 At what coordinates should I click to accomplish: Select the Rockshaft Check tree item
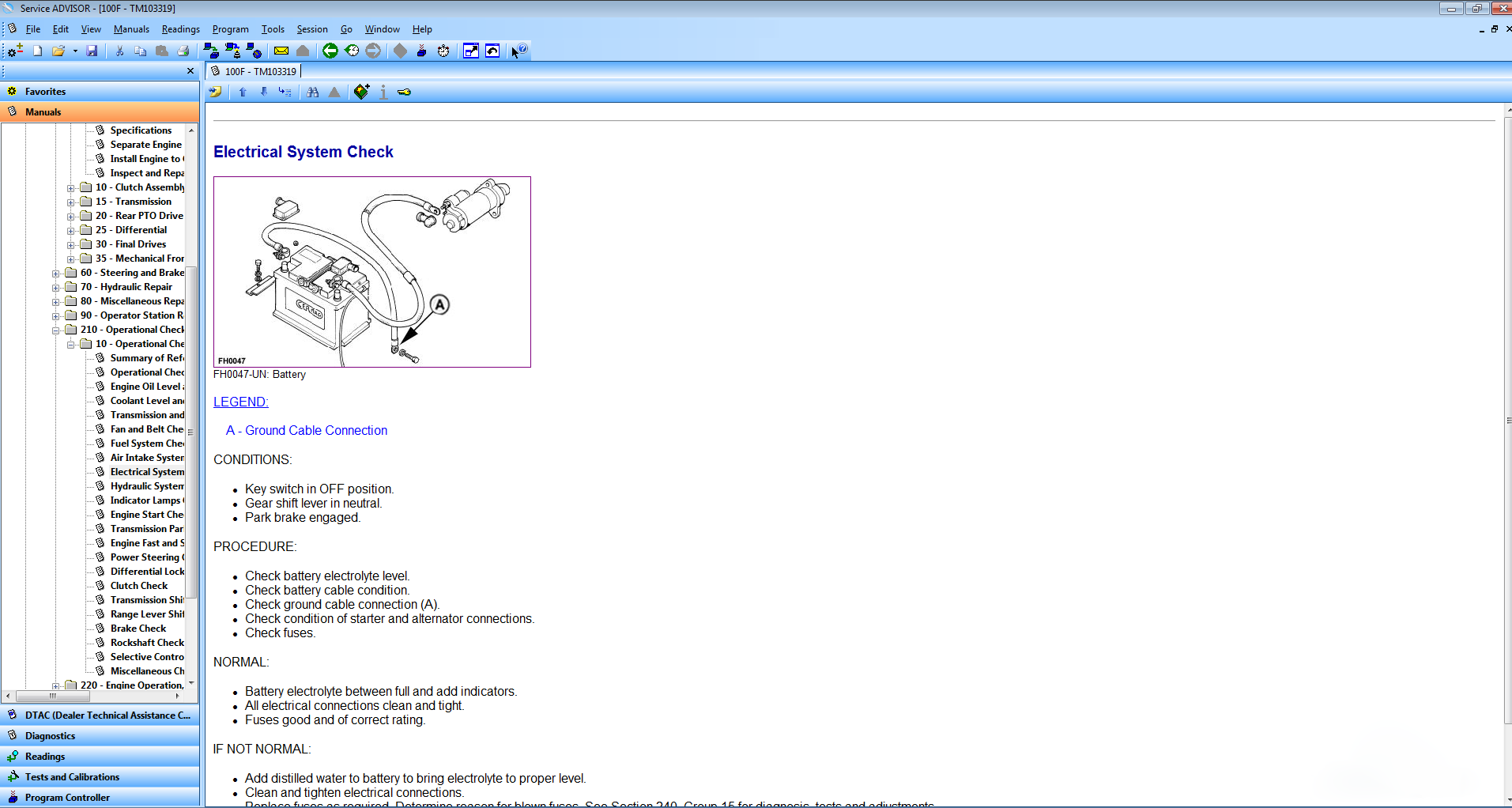(x=147, y=643)
